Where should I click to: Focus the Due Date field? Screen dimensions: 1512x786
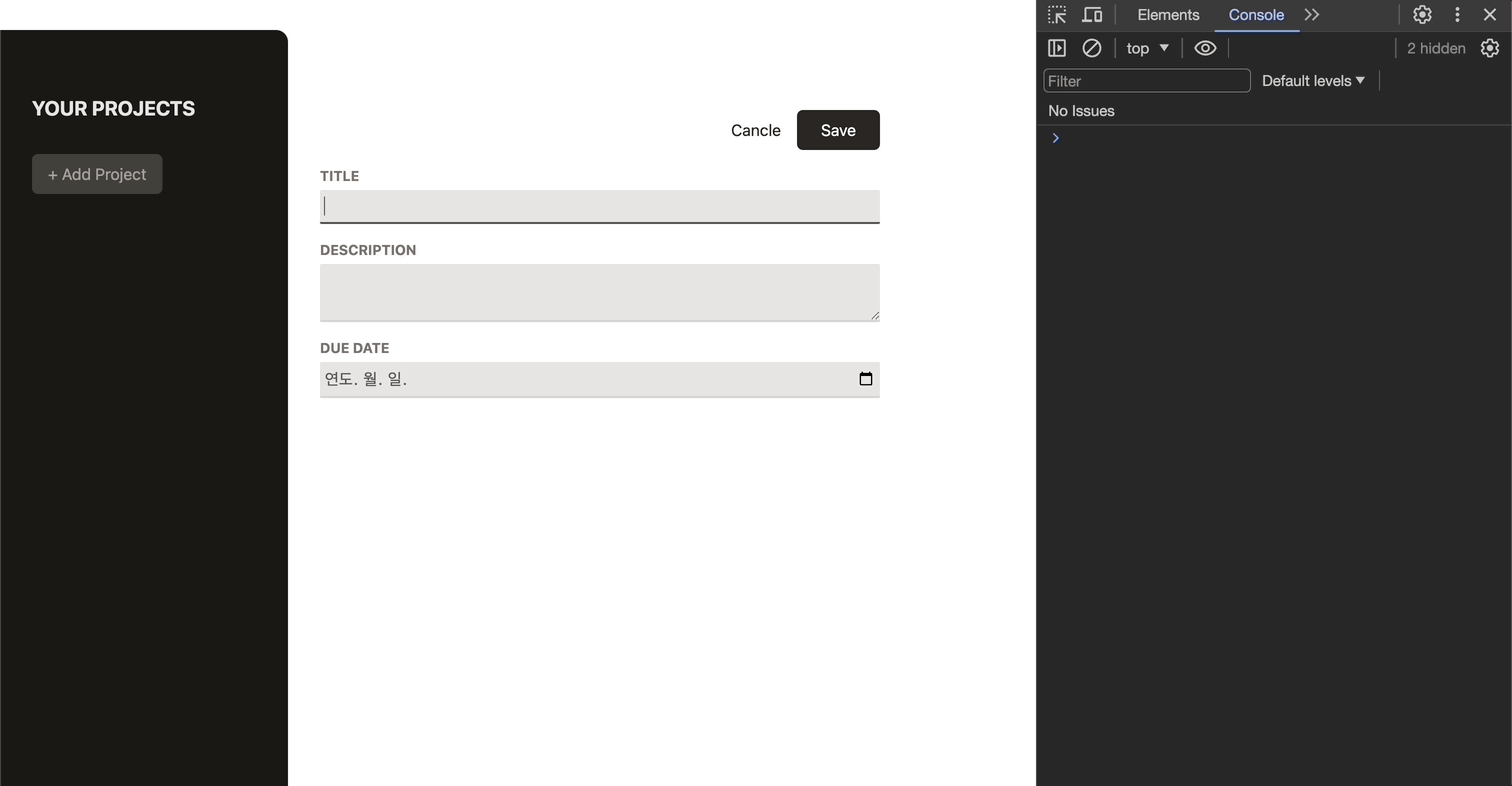(600, 380)
